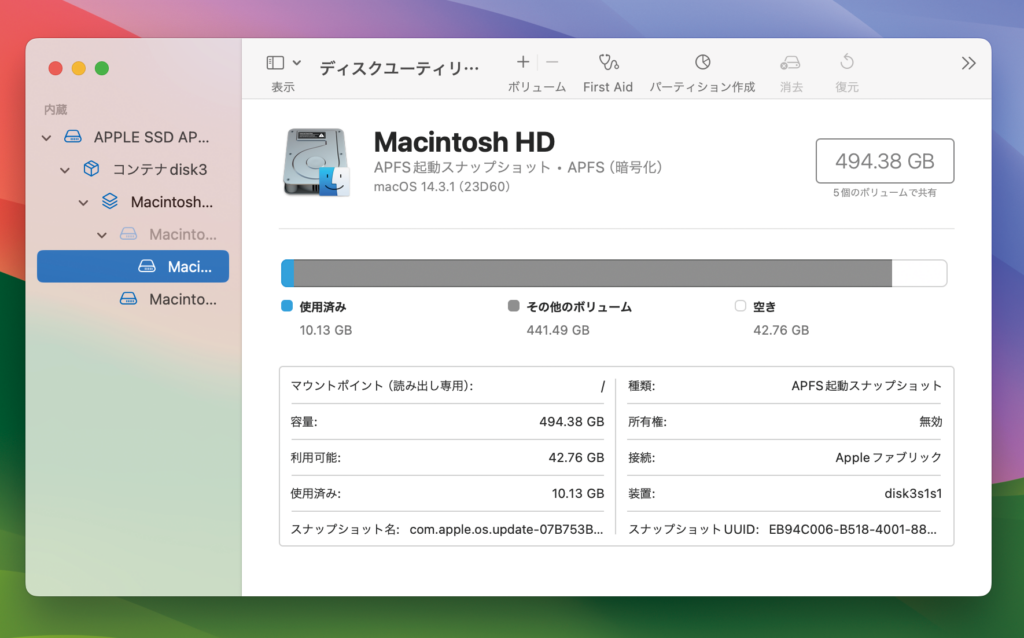
Task: Add a volume with the plus icon
Action: pyautogui.click(x=522, y=62)
